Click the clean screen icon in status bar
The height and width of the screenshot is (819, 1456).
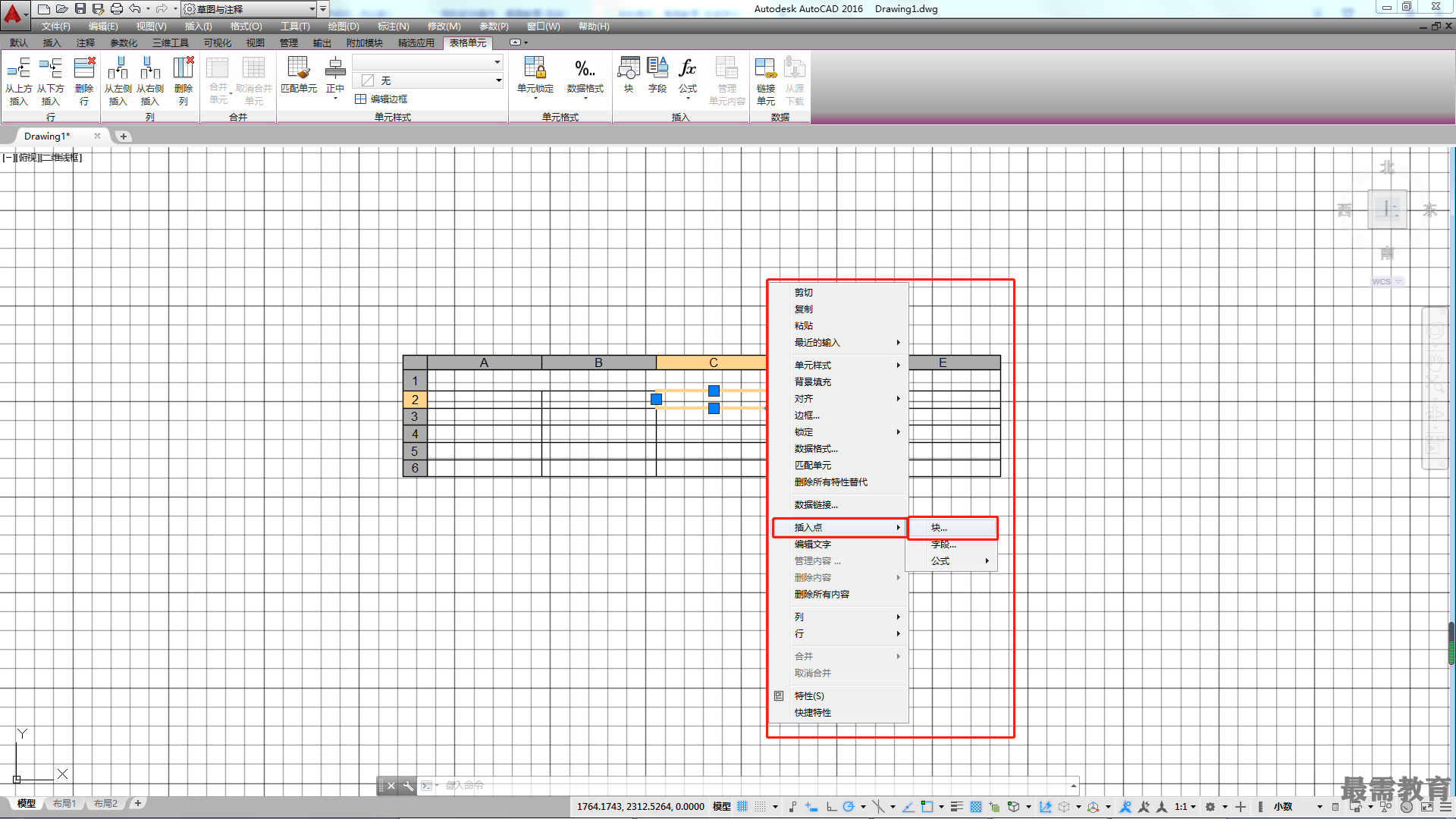click(1427, 807)
